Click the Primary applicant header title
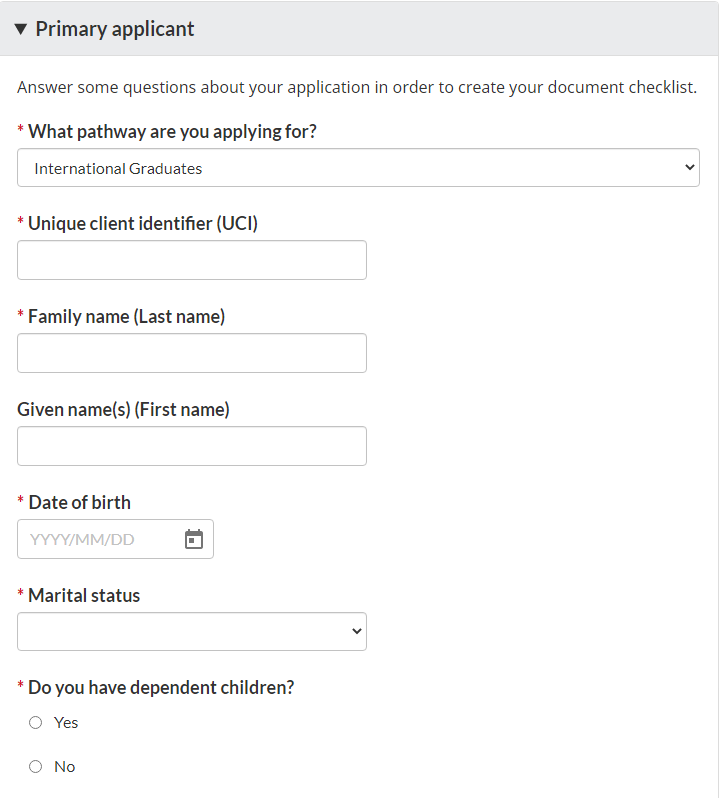The image size is (719, 798). pyautogui.click(x=115, y=29)
